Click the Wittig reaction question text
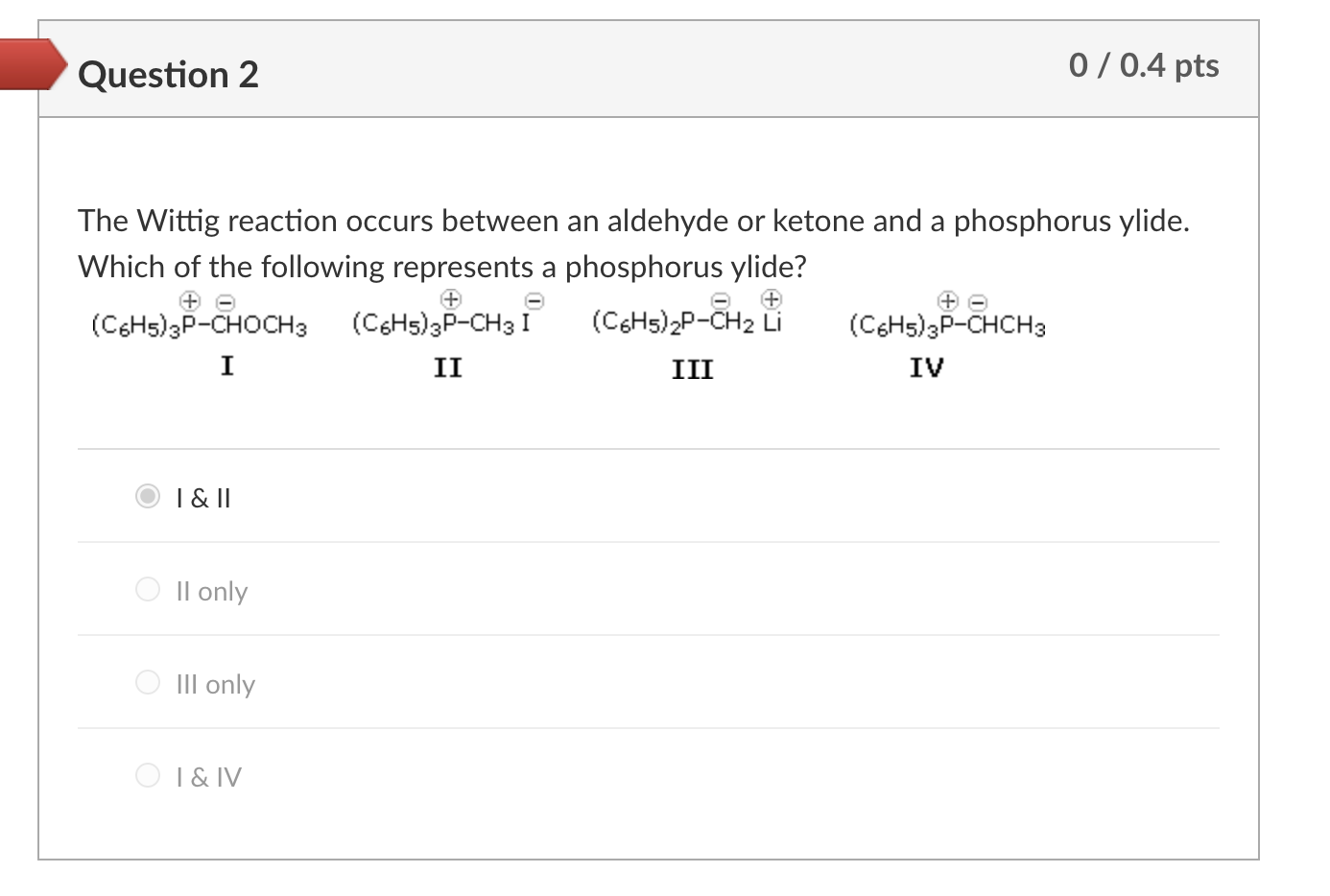This screenshot has width=1330, height=896. point(634,244)
